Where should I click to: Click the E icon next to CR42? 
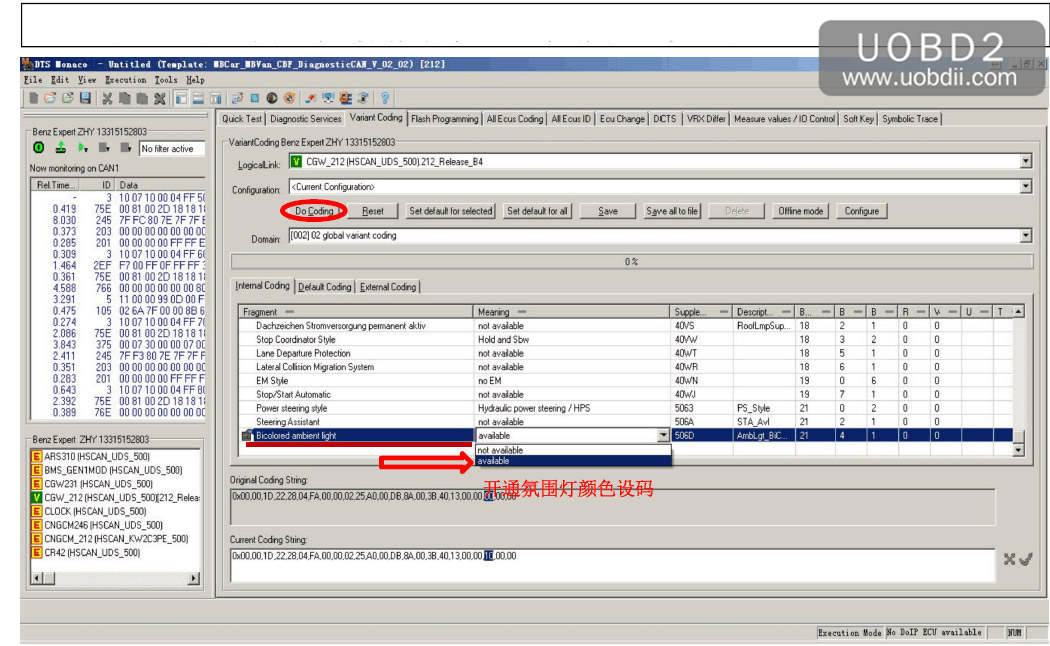coord(37,552)
